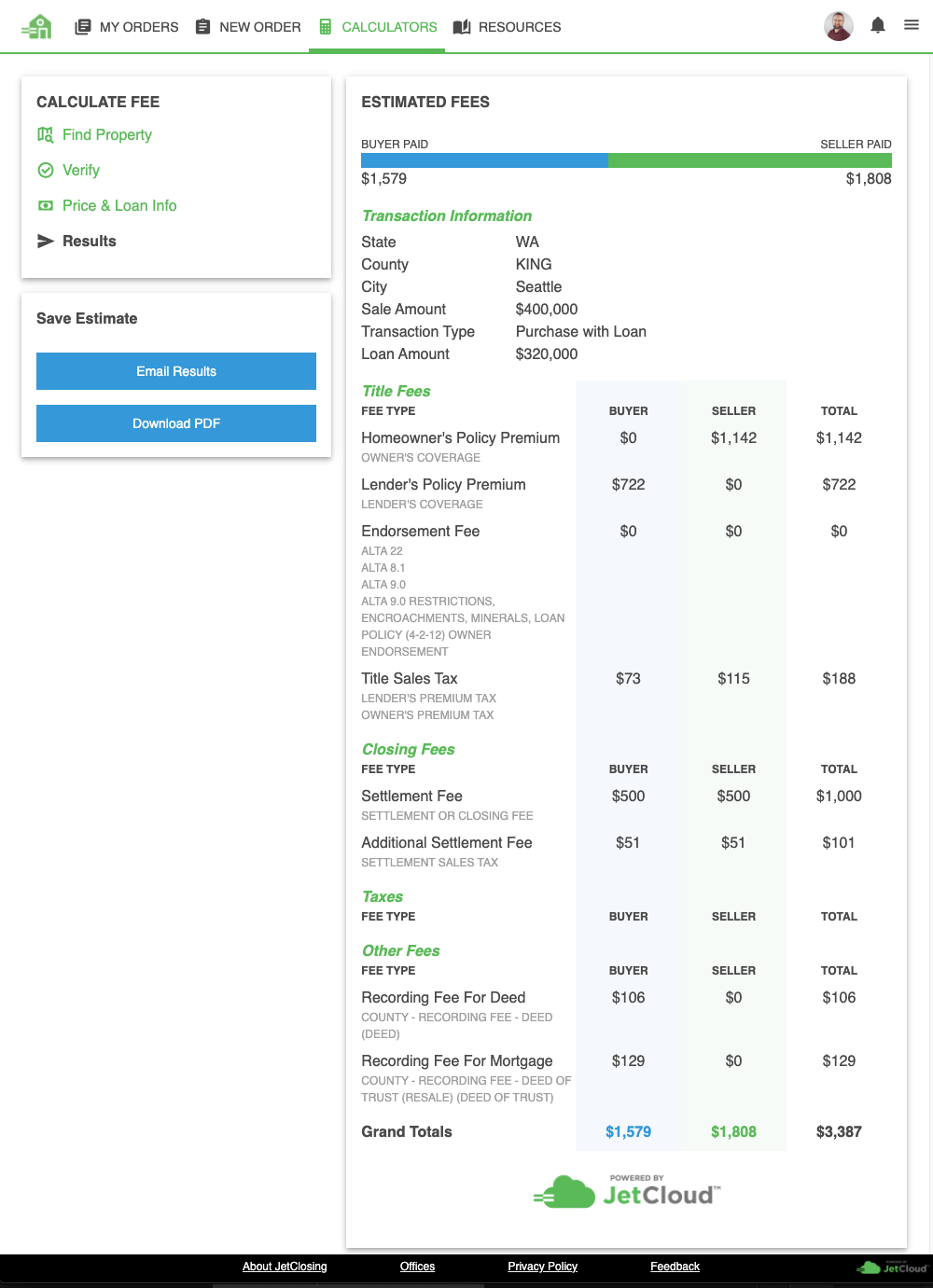Click the JetCloud logo

click(626, 1191)
